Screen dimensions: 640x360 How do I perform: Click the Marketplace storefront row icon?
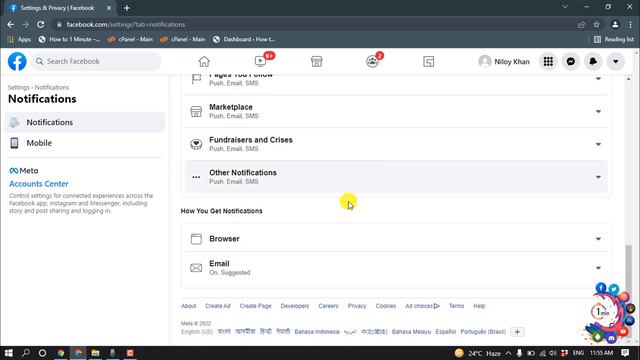tap(196, 111)
